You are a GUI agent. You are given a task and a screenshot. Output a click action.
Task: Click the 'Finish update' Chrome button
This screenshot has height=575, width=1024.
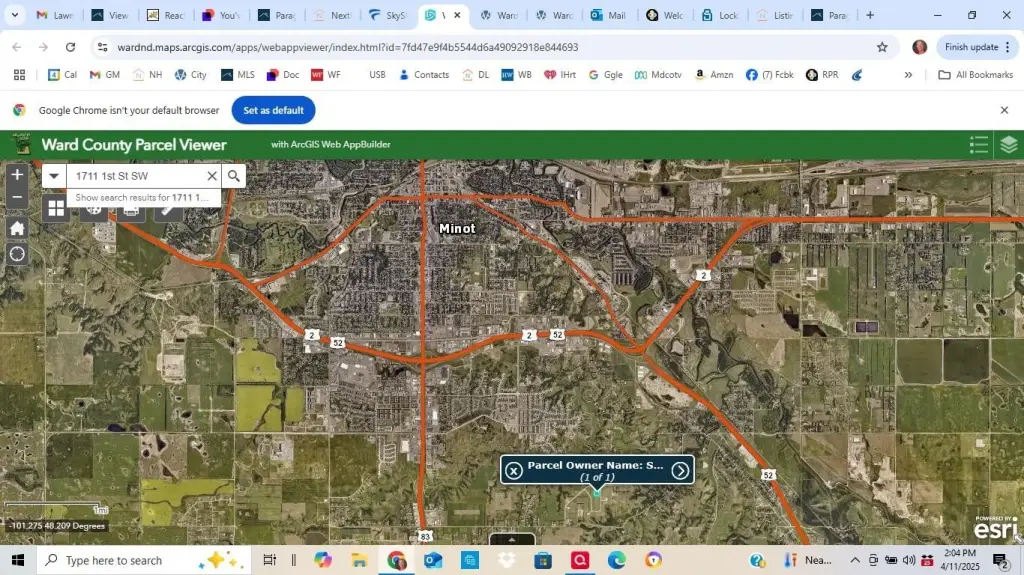(971, 47)
